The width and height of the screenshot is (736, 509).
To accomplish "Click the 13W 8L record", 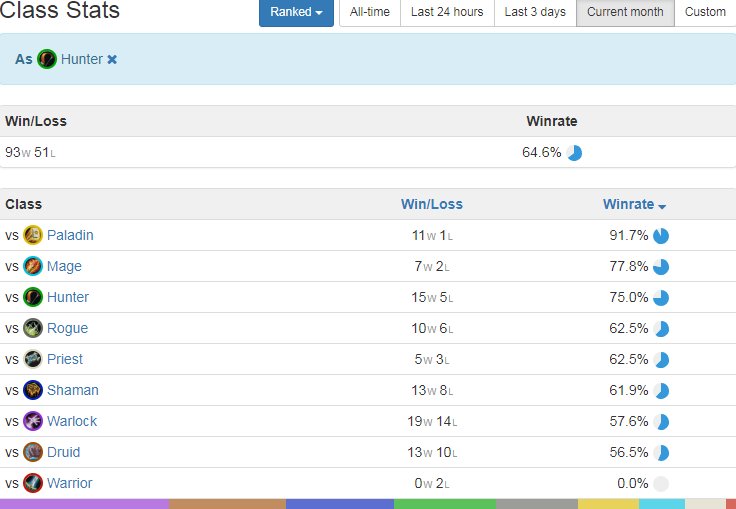I will tap(432, 390).
